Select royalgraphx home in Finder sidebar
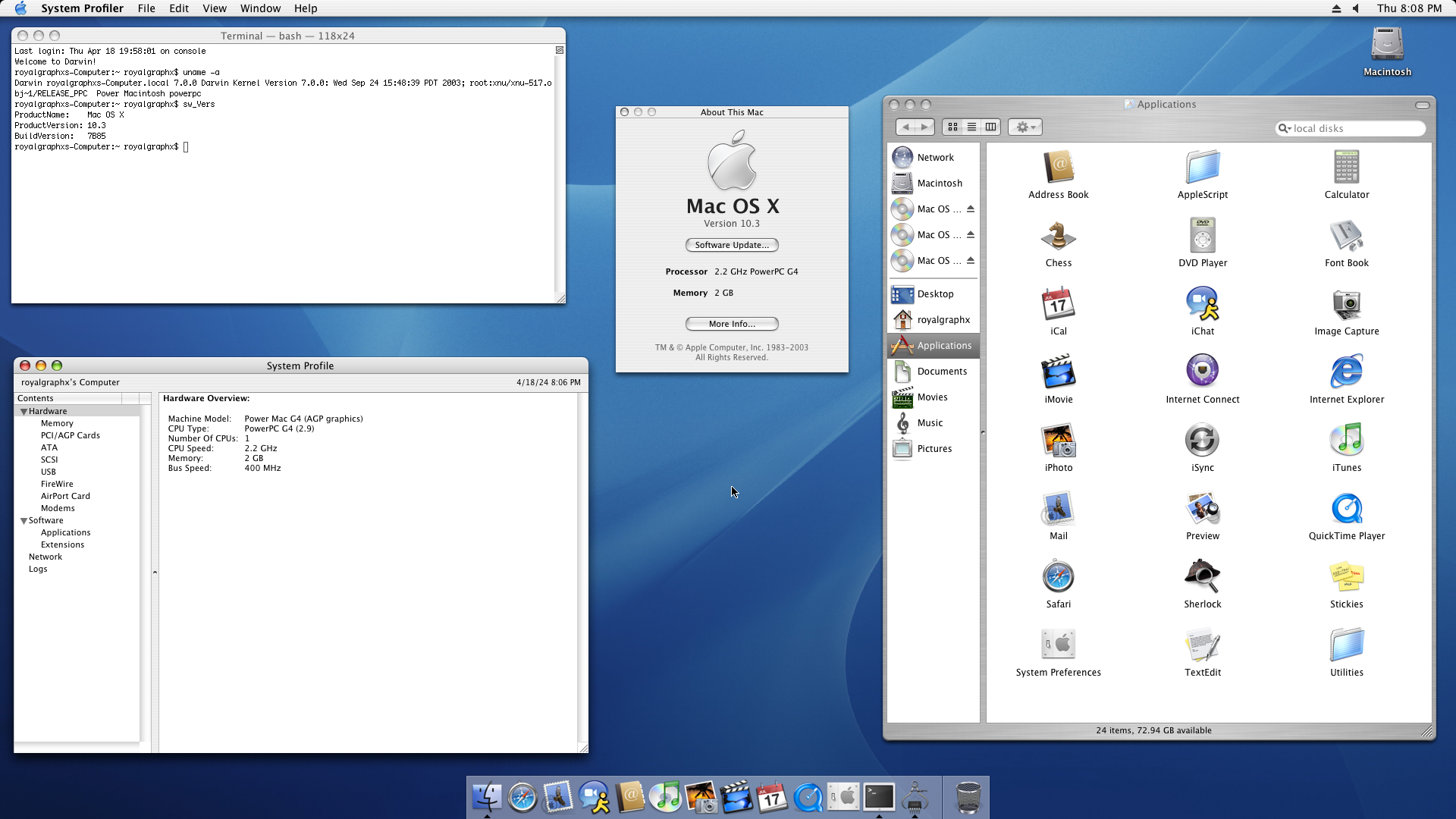This screenshot has height=819, width=1456. pyautogui.click(x=934, y=320)
